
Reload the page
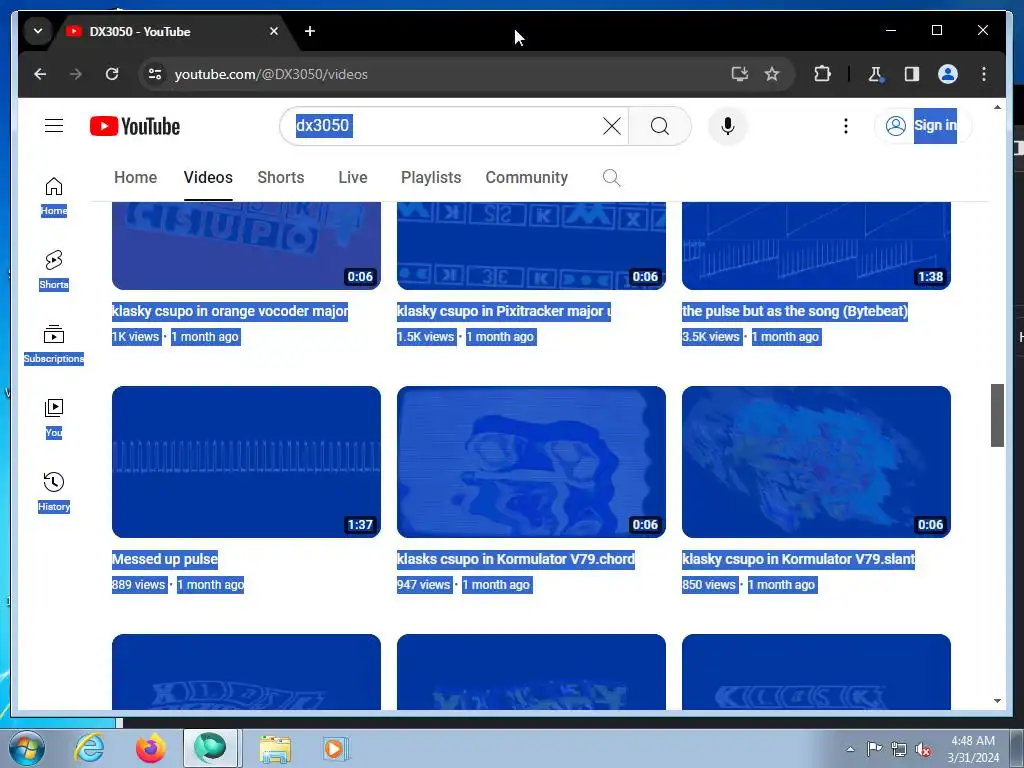pyautogui.click(x=112, y=74)
